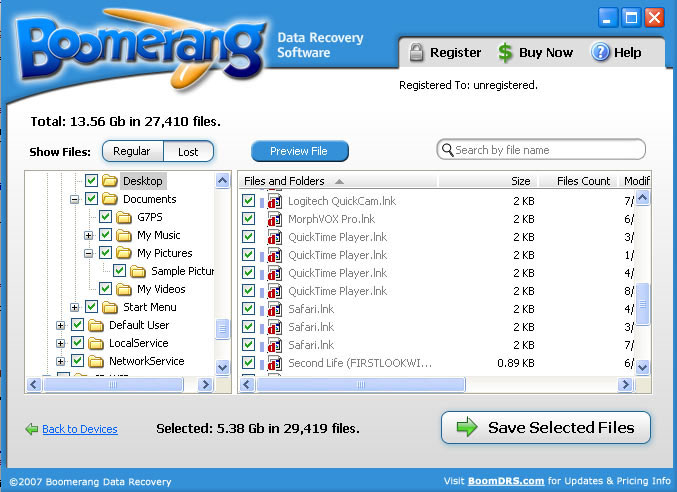Expand the My Music tree node
677x492 pixels.
pyautogui.click(x=89, y=235)
